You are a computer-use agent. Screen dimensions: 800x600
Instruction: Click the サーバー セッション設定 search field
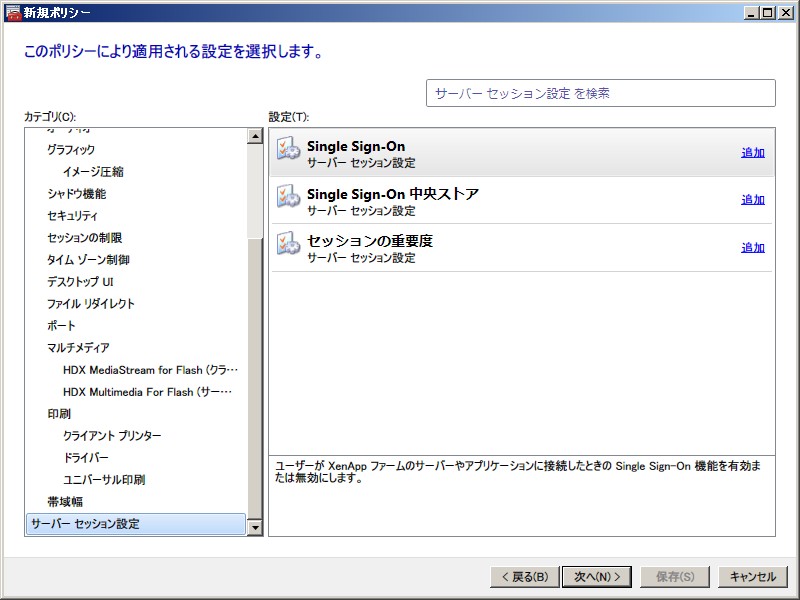(600, 93)
